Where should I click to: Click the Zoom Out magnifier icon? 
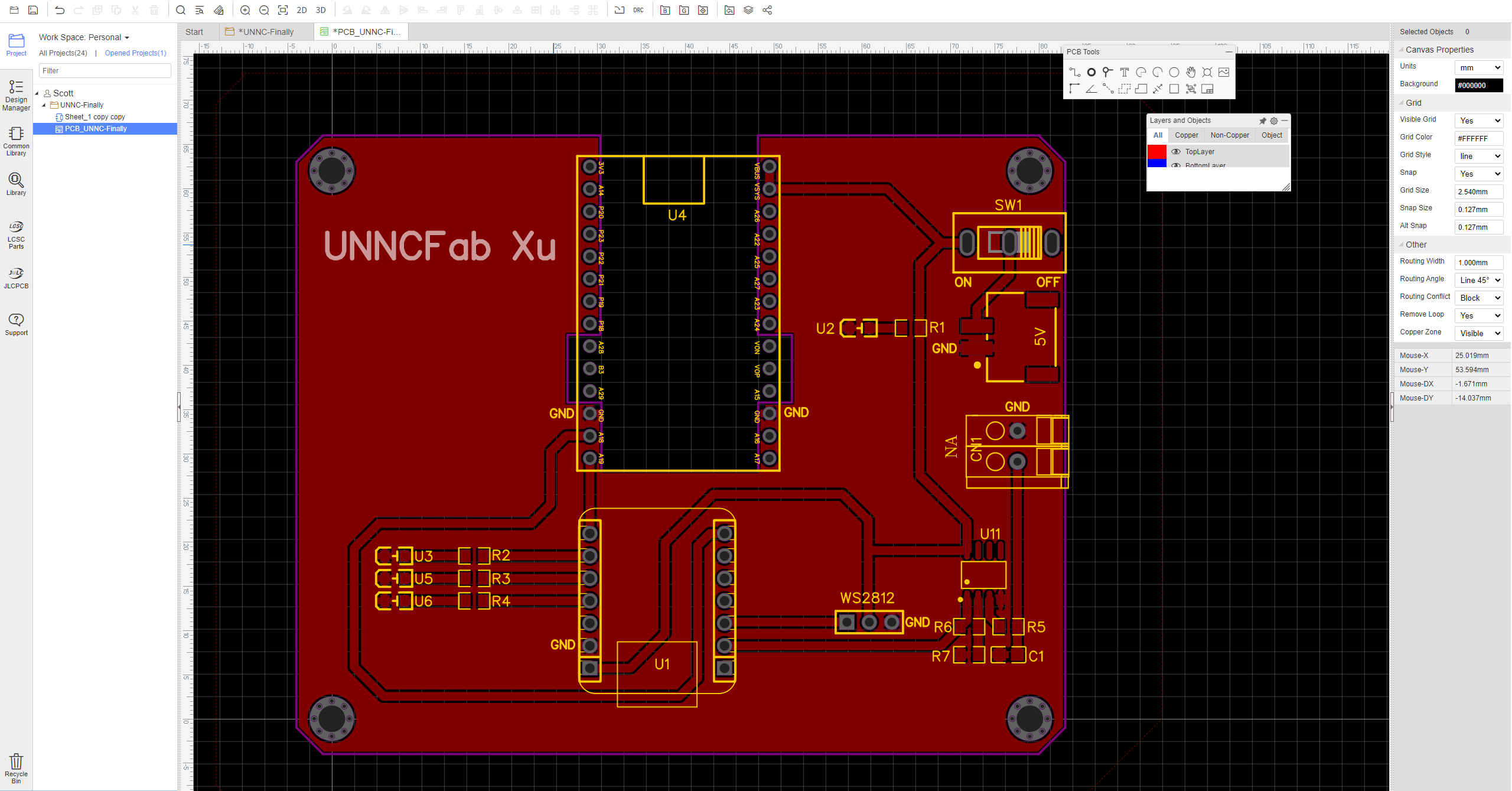(264, 10)
